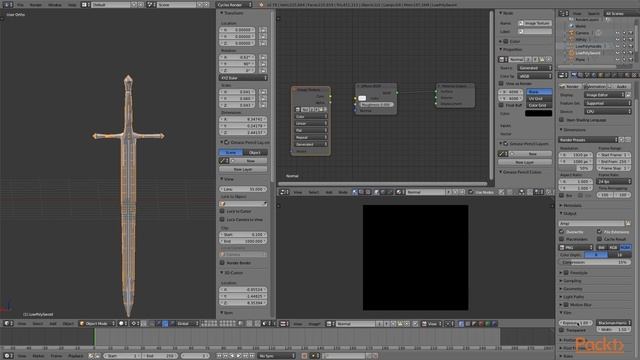Click the node editor type icon
Screen dimensions: 640x360
pos(283,192)
